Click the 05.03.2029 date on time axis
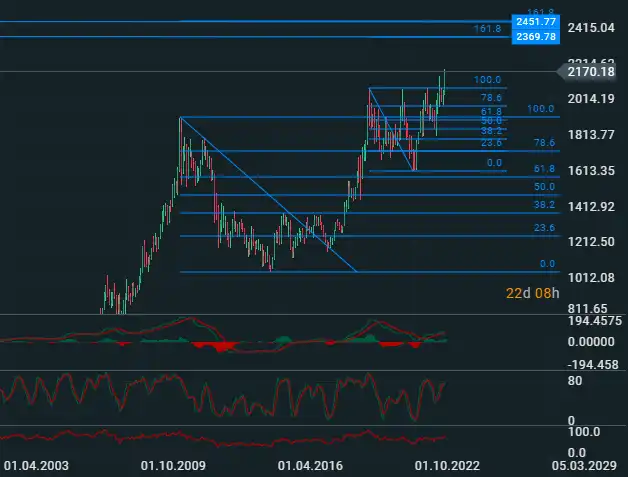This screenshot has width=628, height=477. click(589, 465)
